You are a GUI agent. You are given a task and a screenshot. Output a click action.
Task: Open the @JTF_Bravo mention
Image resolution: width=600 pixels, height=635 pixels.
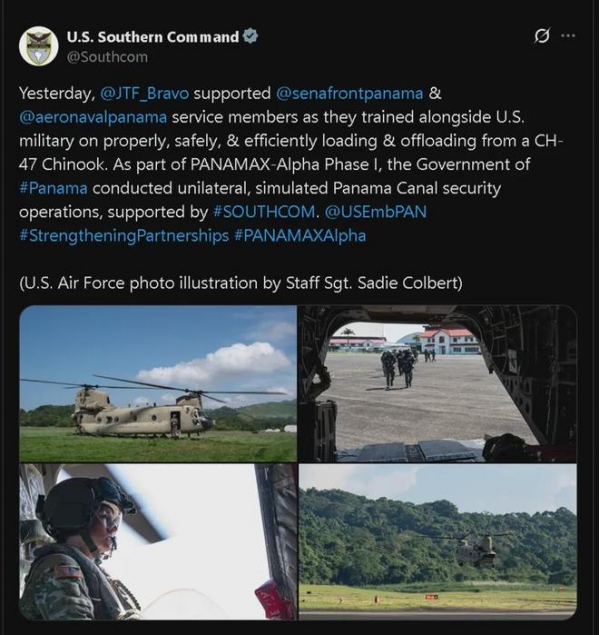tap(144, 94)
